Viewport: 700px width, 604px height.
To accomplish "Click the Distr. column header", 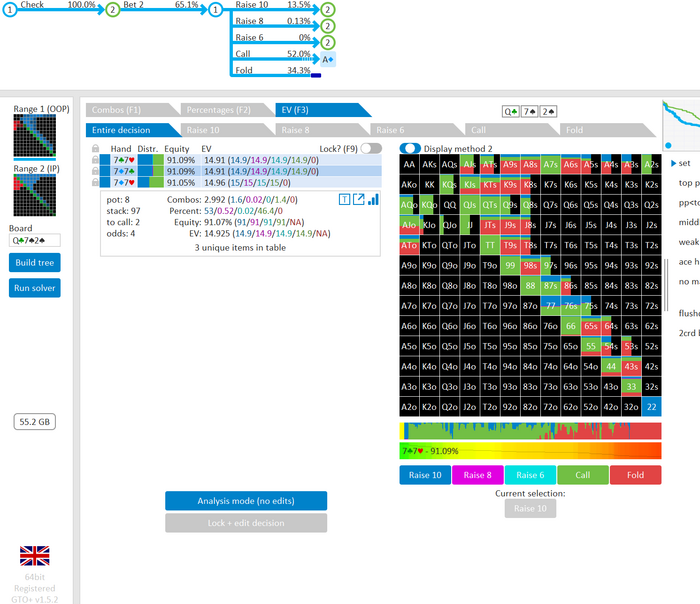I will click(148, 149).
